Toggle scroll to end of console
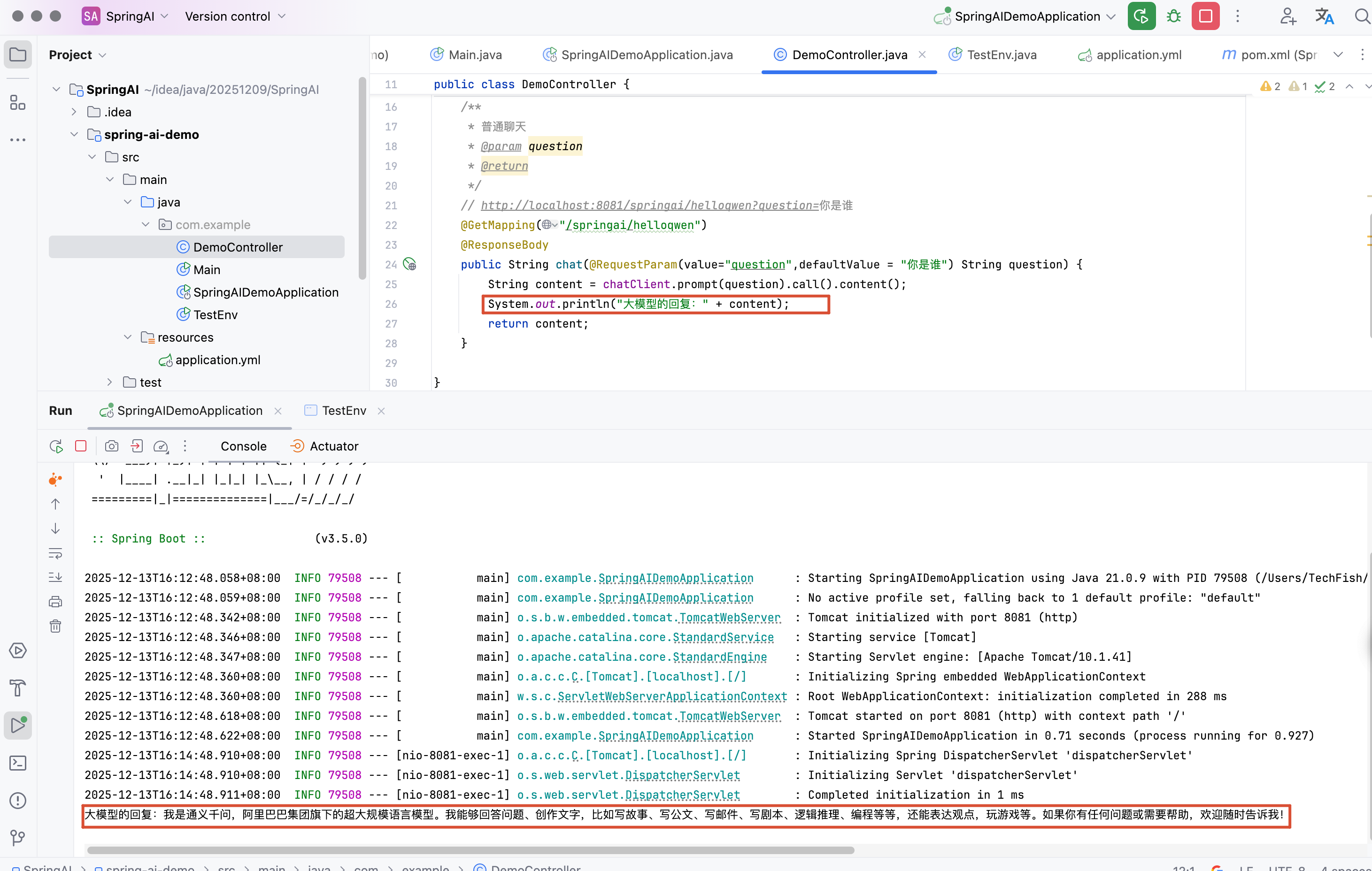The image size is (1372, 871). click(55, 577)
